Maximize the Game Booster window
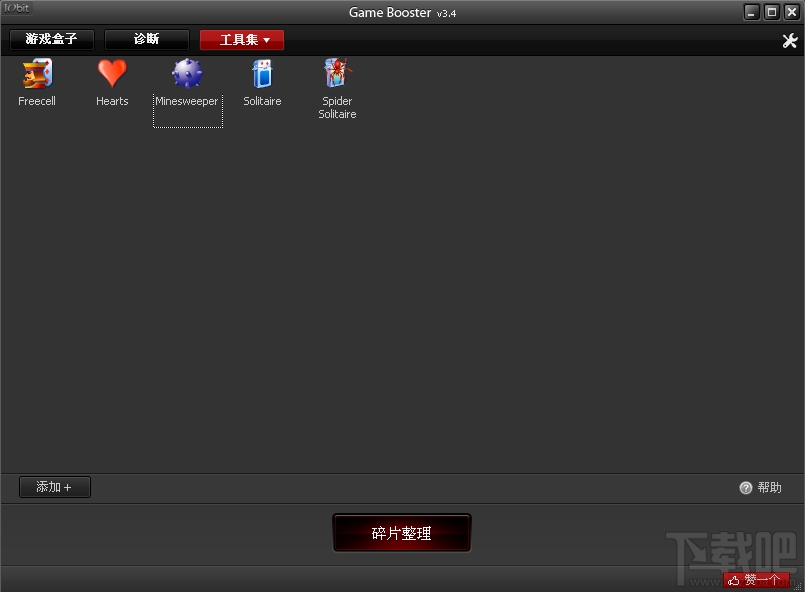Viewport: 805px width, 592px height. pos(771,12)
